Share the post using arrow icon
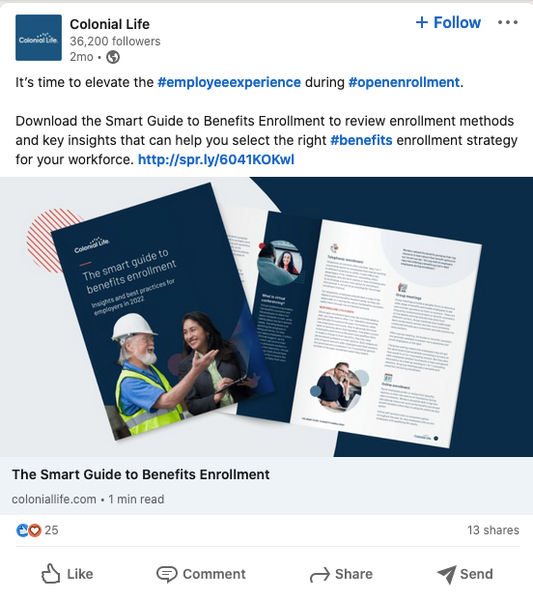The image size is (533, 600). tap(319, 574)
